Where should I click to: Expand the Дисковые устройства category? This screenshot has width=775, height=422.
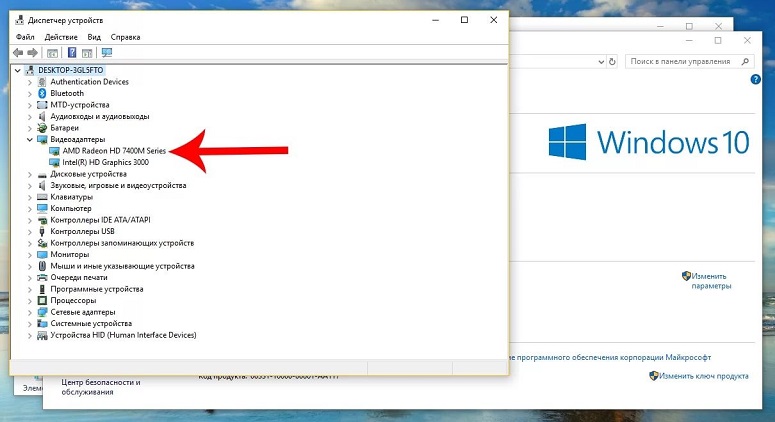click(x=30, y=174)
